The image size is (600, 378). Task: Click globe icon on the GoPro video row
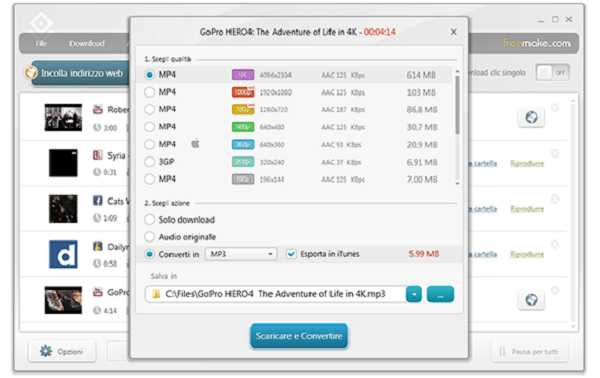coord(531,300)
